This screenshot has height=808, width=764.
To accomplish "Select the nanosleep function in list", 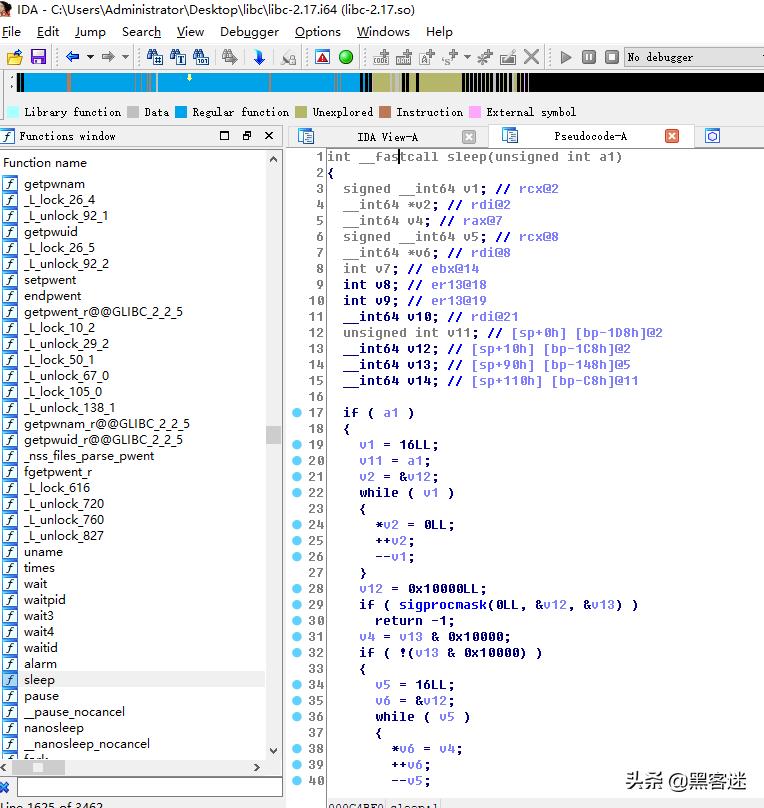I will click(x=55, y=728).
